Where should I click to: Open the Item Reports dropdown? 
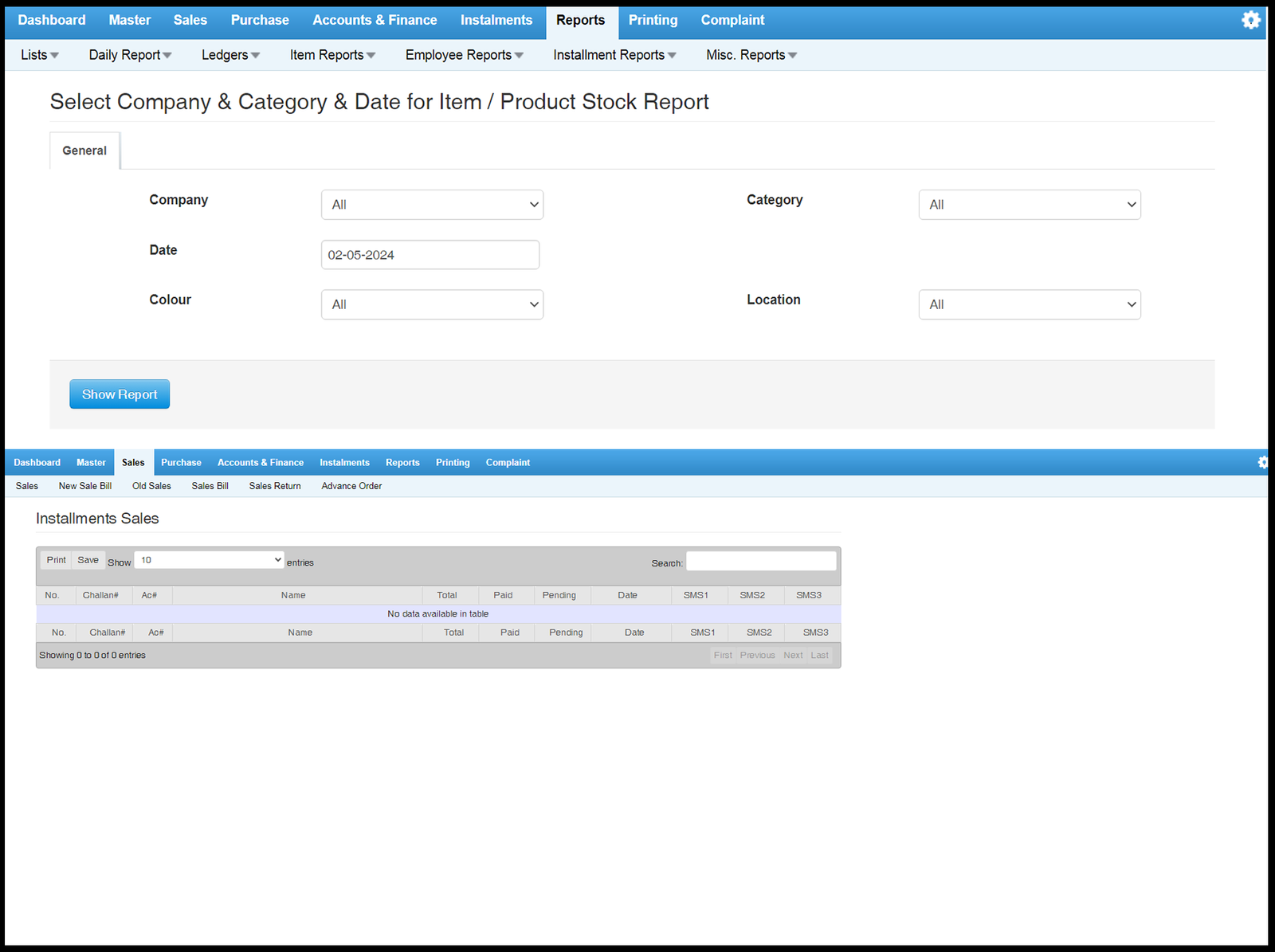(x=332, y=55)
